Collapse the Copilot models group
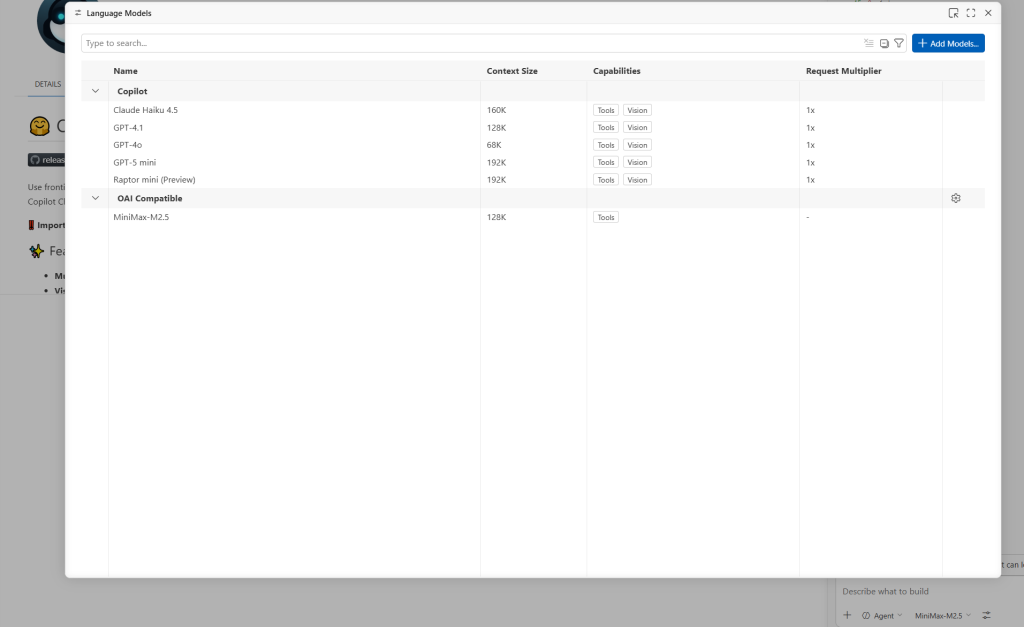Screen dimensions: 1024x627 [95, 91]
